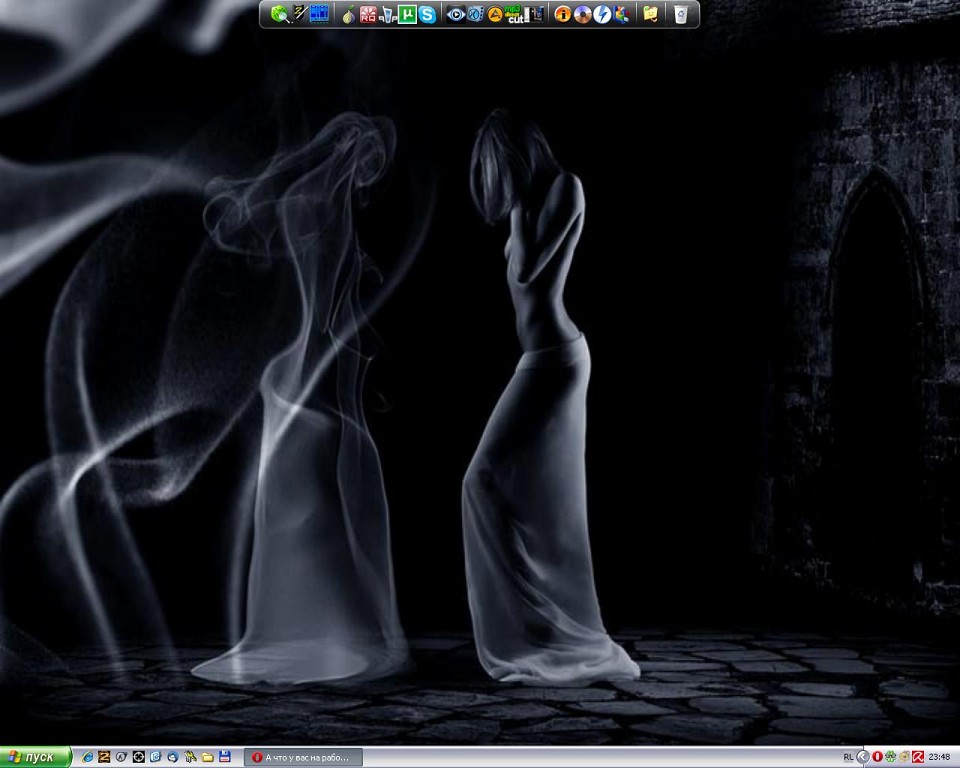Viewport: 960px width, 768px height.
Task: Open the Recycle Bin in the dock
Action: pos(681,14)
